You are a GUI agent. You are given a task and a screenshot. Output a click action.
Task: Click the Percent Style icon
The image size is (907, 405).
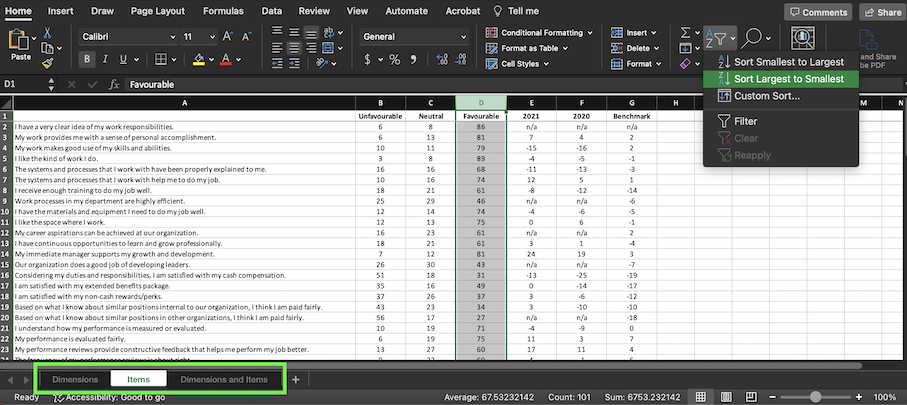pyautogui.click(x=395, y=59)
